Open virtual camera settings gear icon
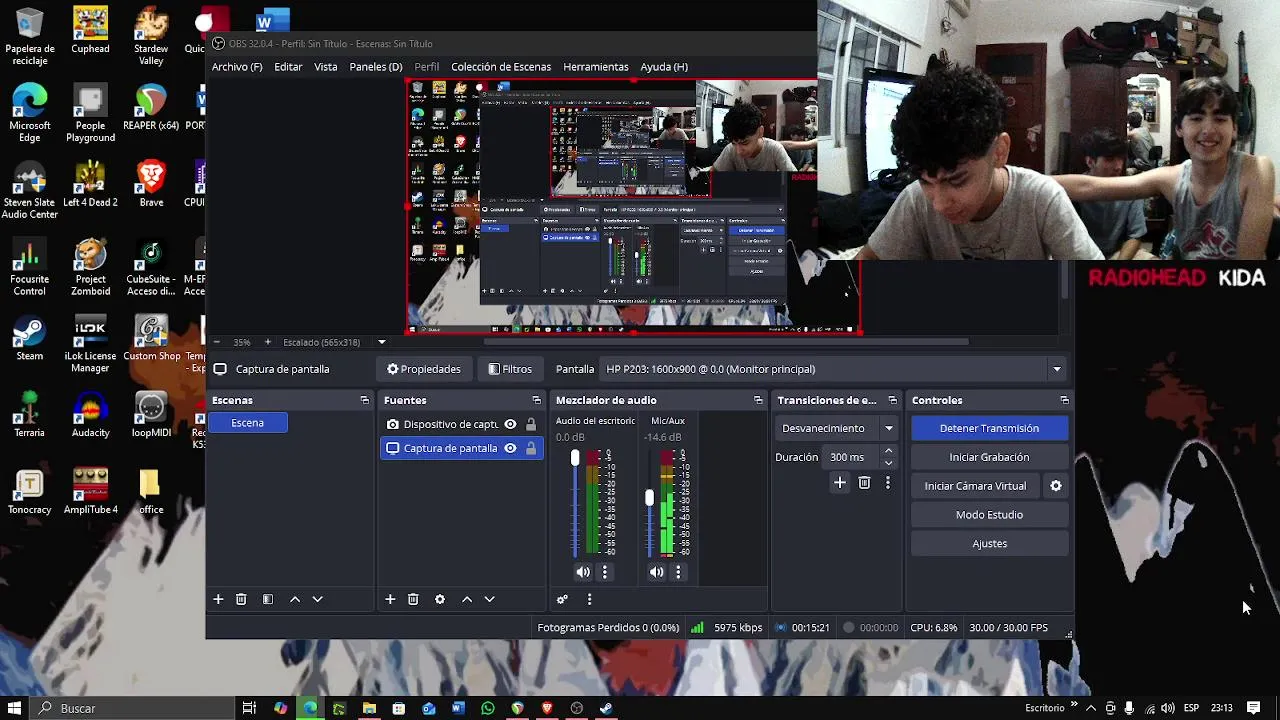 (1056, 486)
